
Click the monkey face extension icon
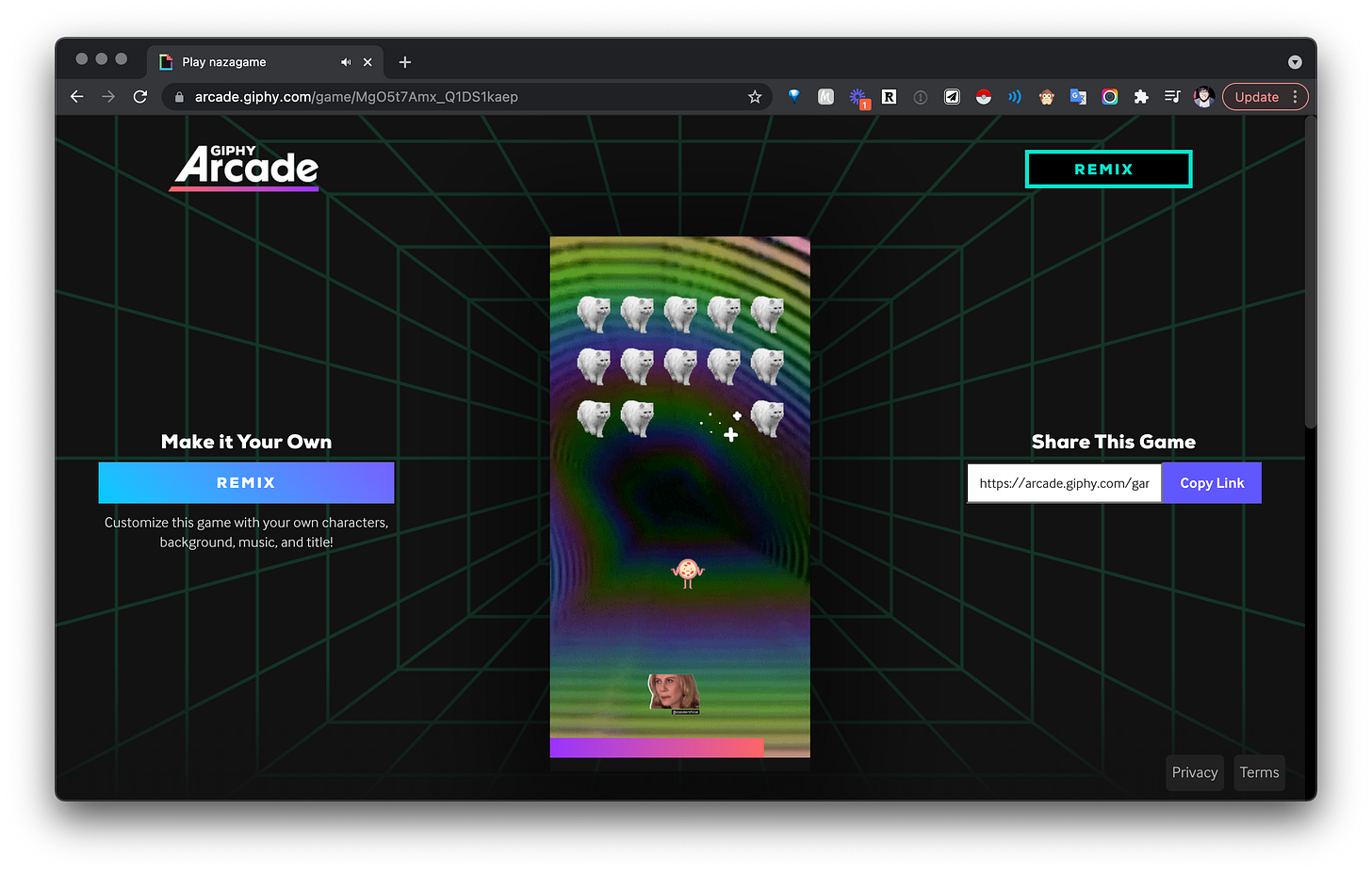[1047, 97]
